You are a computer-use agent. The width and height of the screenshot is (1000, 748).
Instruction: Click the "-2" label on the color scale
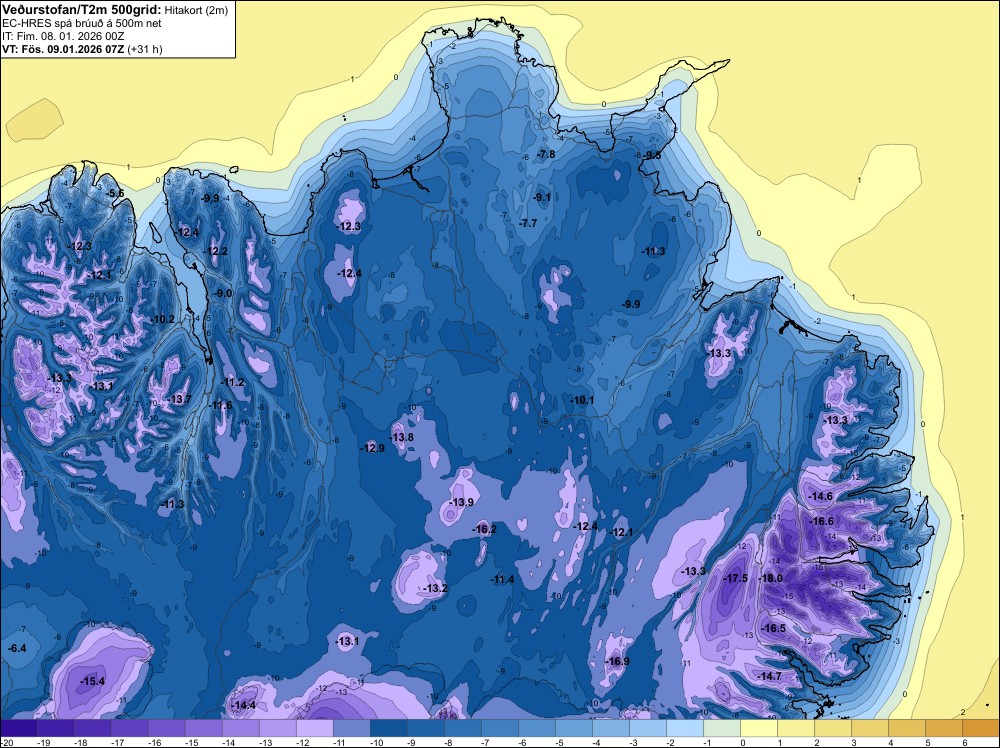(x=671, y=742)
